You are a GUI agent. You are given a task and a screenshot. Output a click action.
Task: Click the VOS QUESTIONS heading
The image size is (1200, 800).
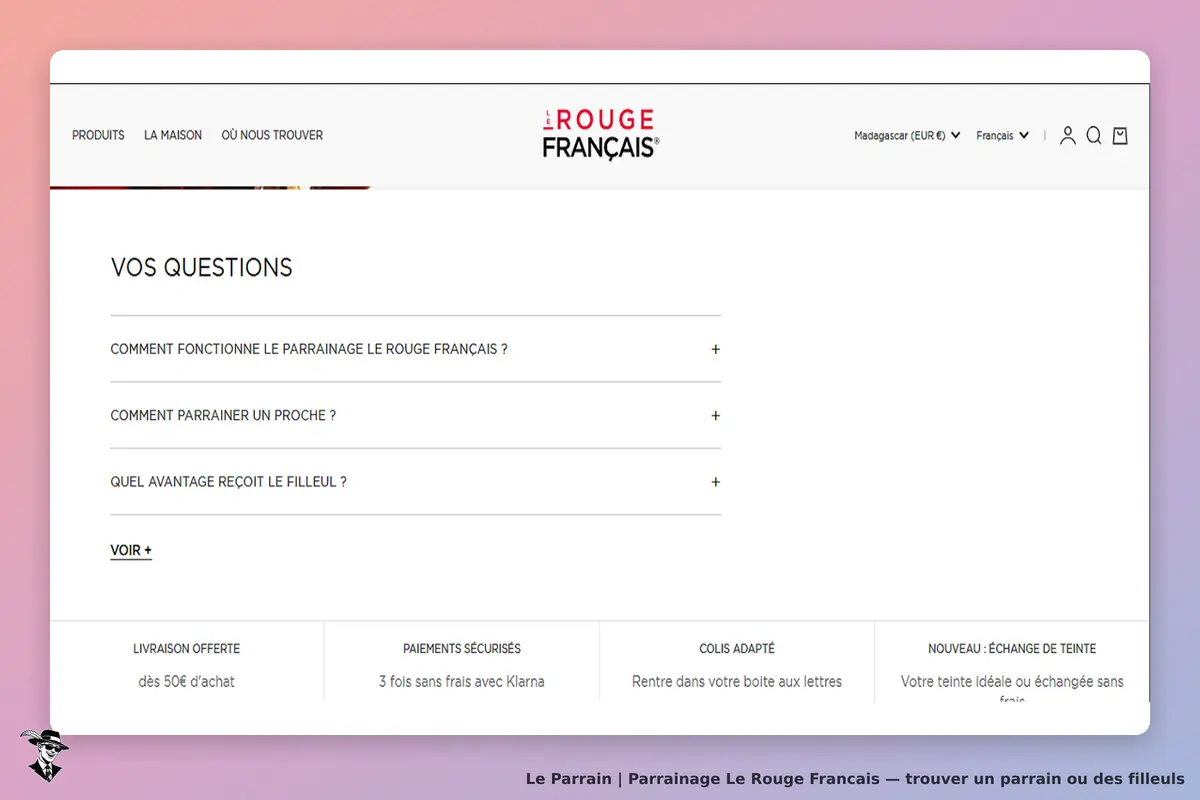(202, 267)
